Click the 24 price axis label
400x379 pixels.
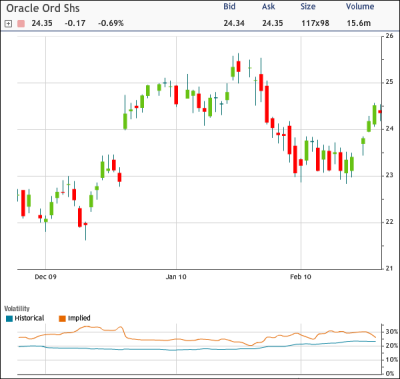point(389,129)
